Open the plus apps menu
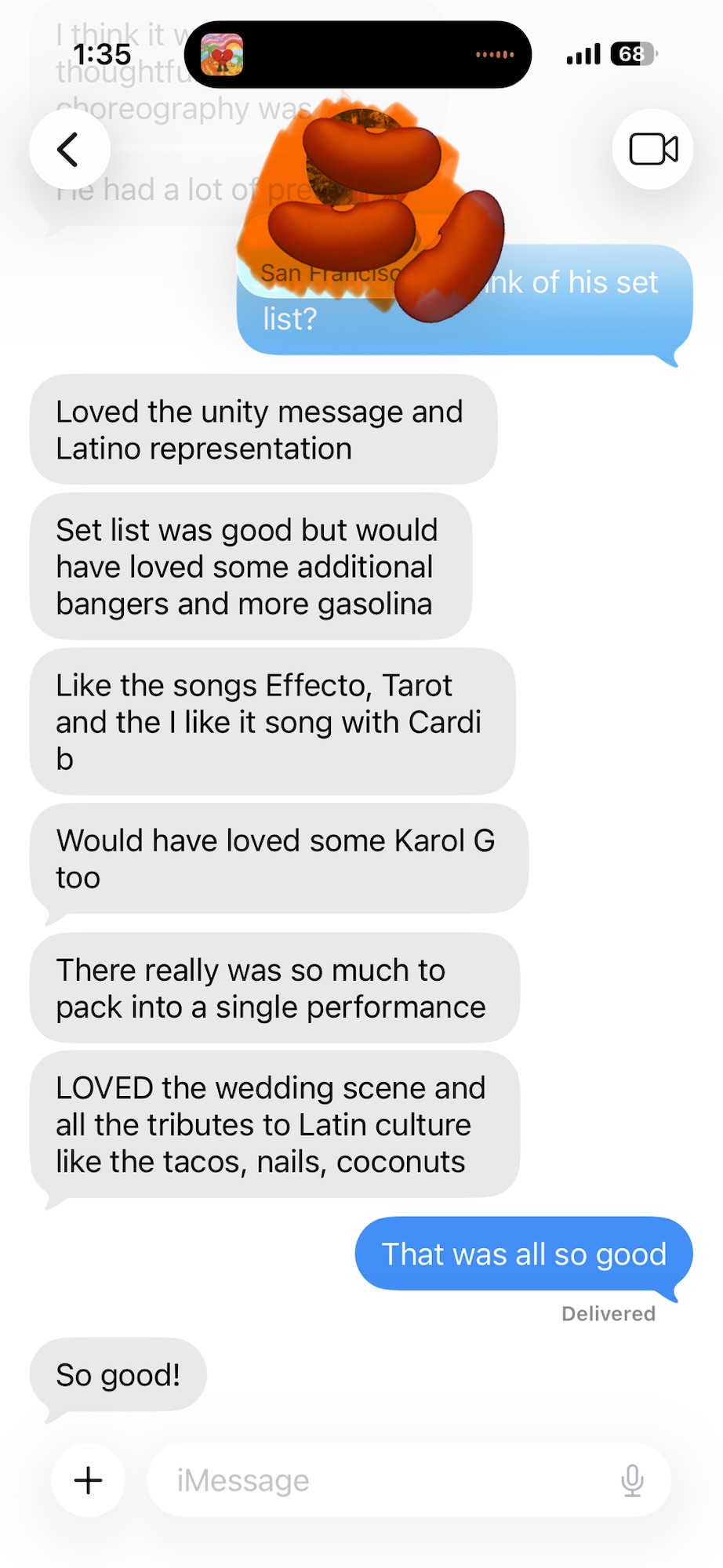Screen dimensions: 723x1568 (x=88, y=1480)
